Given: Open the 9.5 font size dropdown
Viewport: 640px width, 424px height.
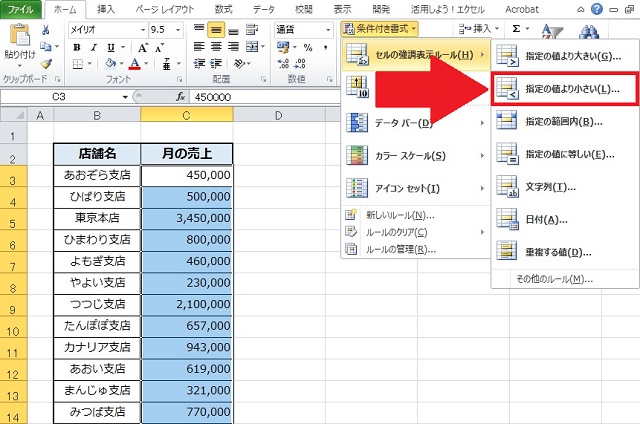Looking at the screenshot, I should 178,30.
